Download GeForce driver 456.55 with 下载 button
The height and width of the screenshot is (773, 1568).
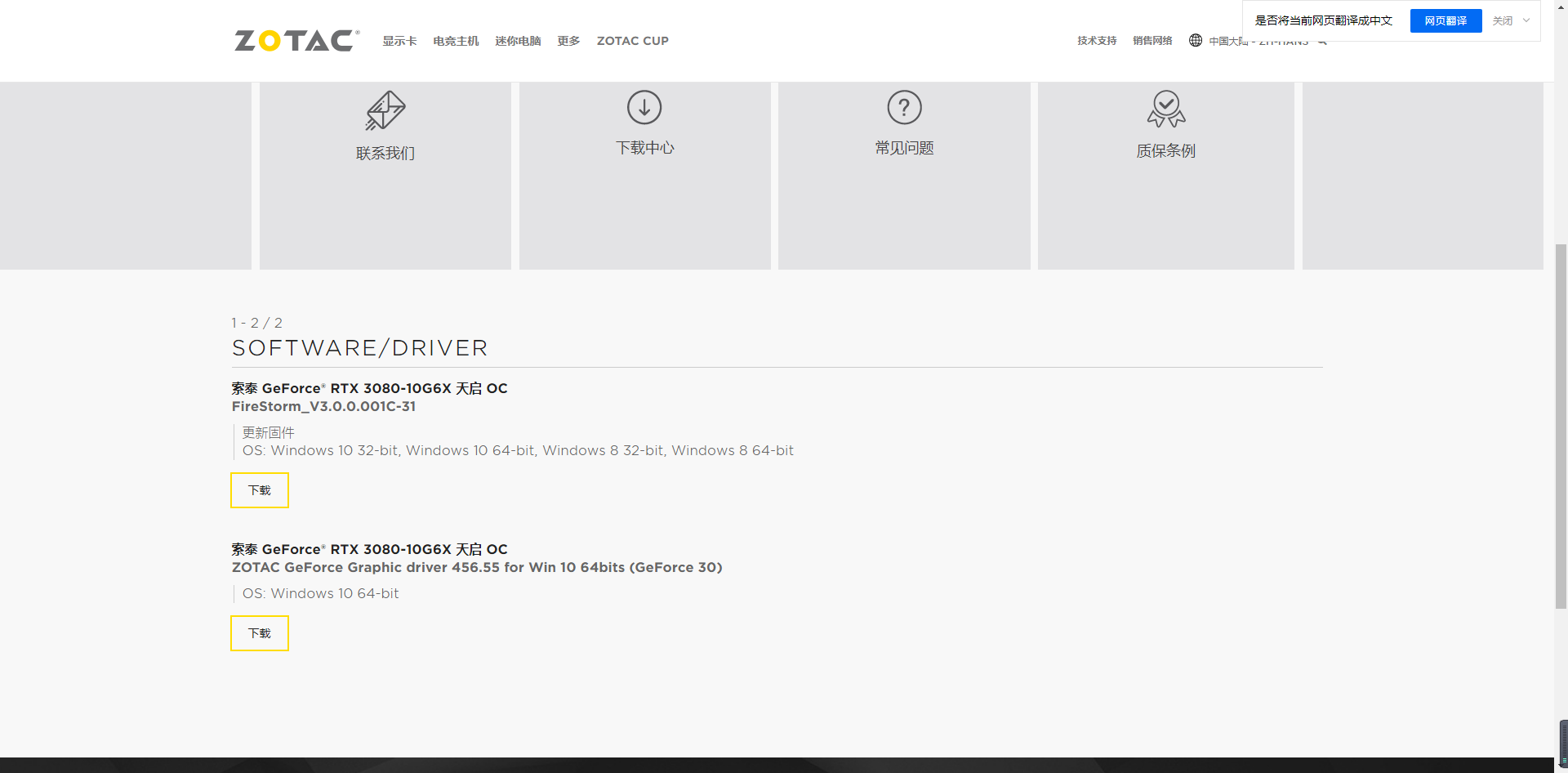point(260,633)
